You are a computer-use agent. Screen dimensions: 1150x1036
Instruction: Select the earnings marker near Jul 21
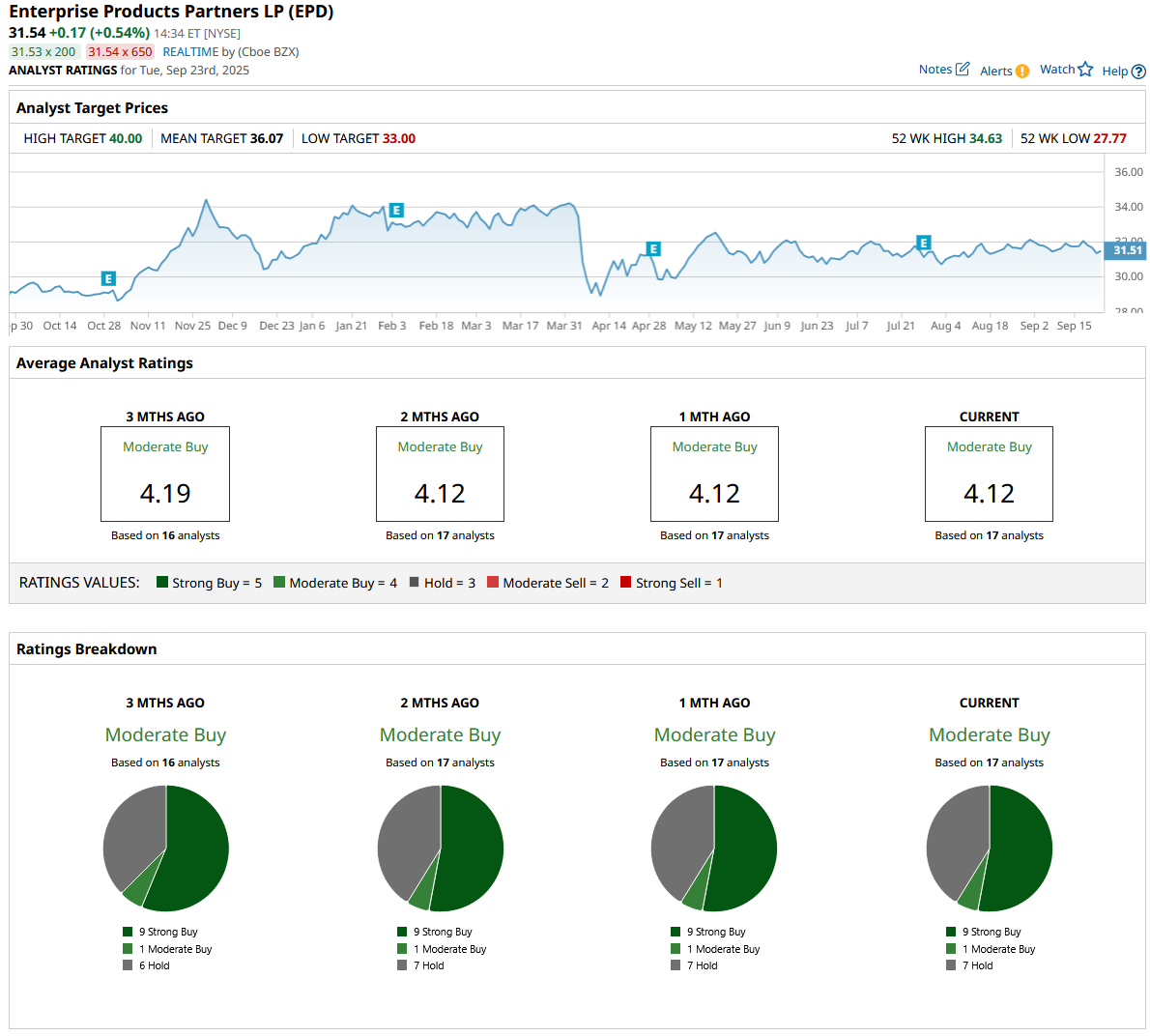tap(924, 243)
